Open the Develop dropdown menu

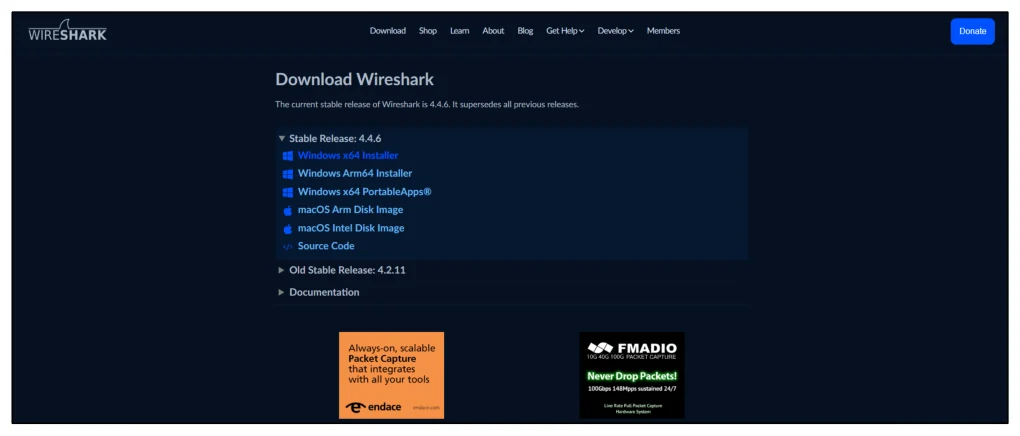coord(615,31)
